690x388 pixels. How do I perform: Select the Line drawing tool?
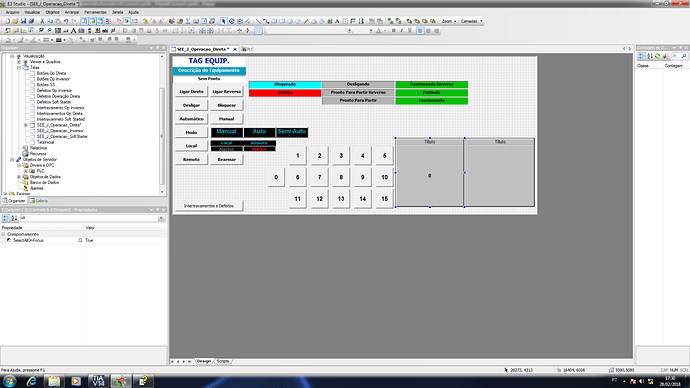(x=258, y=21)
